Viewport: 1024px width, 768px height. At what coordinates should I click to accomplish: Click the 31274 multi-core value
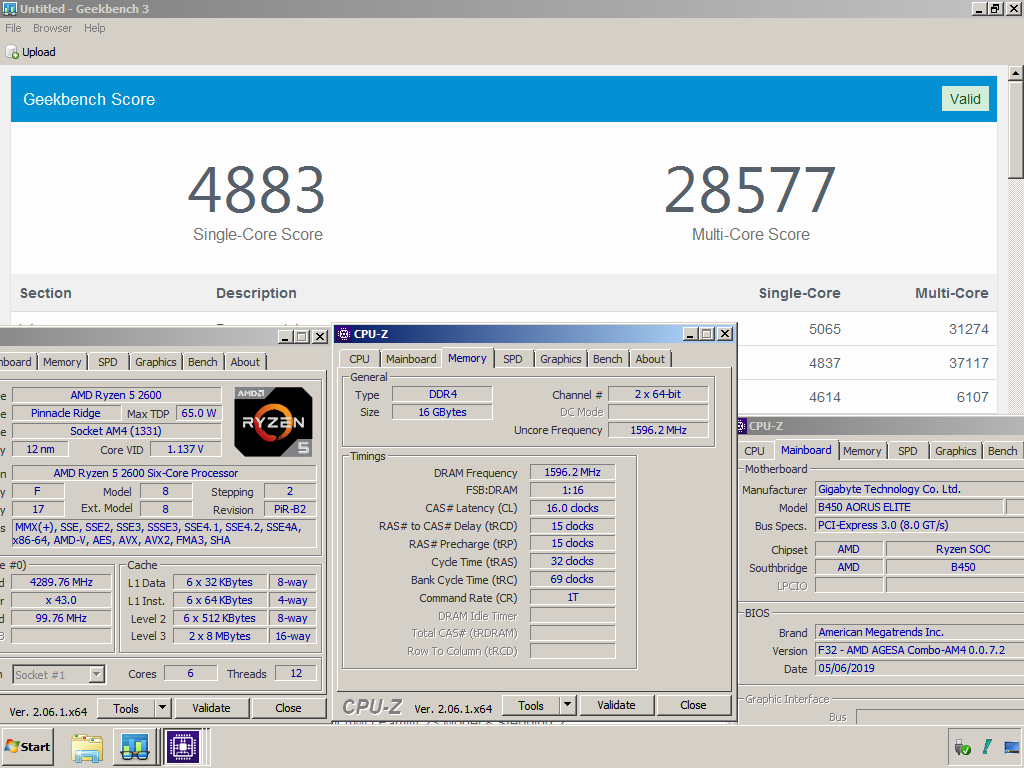tap(968, 329)
